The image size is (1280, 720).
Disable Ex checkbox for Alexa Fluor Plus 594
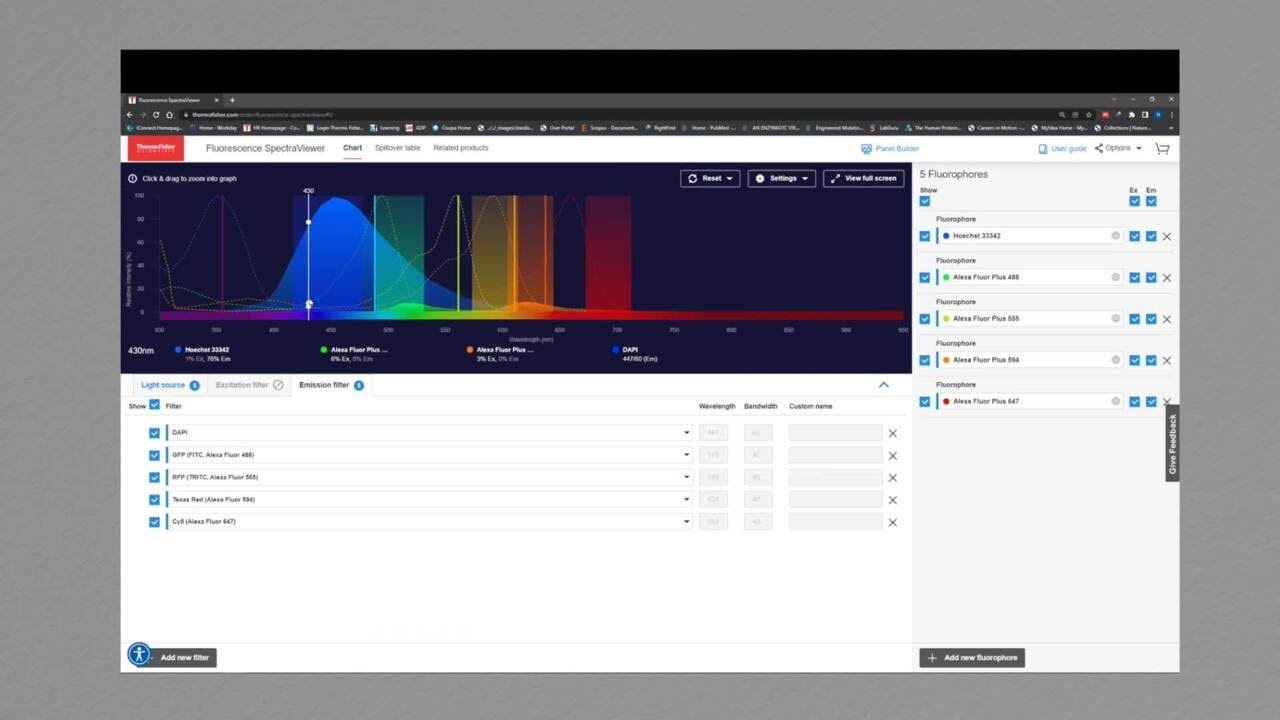point(1134,360)
